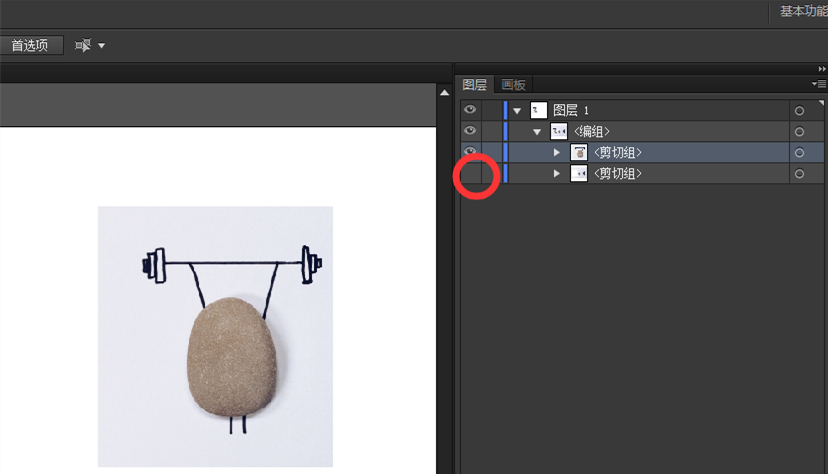The height and width of the screenshot is (474, 828).
Task: Click the blue color bar of 图层 1
Action: (506, 110)
